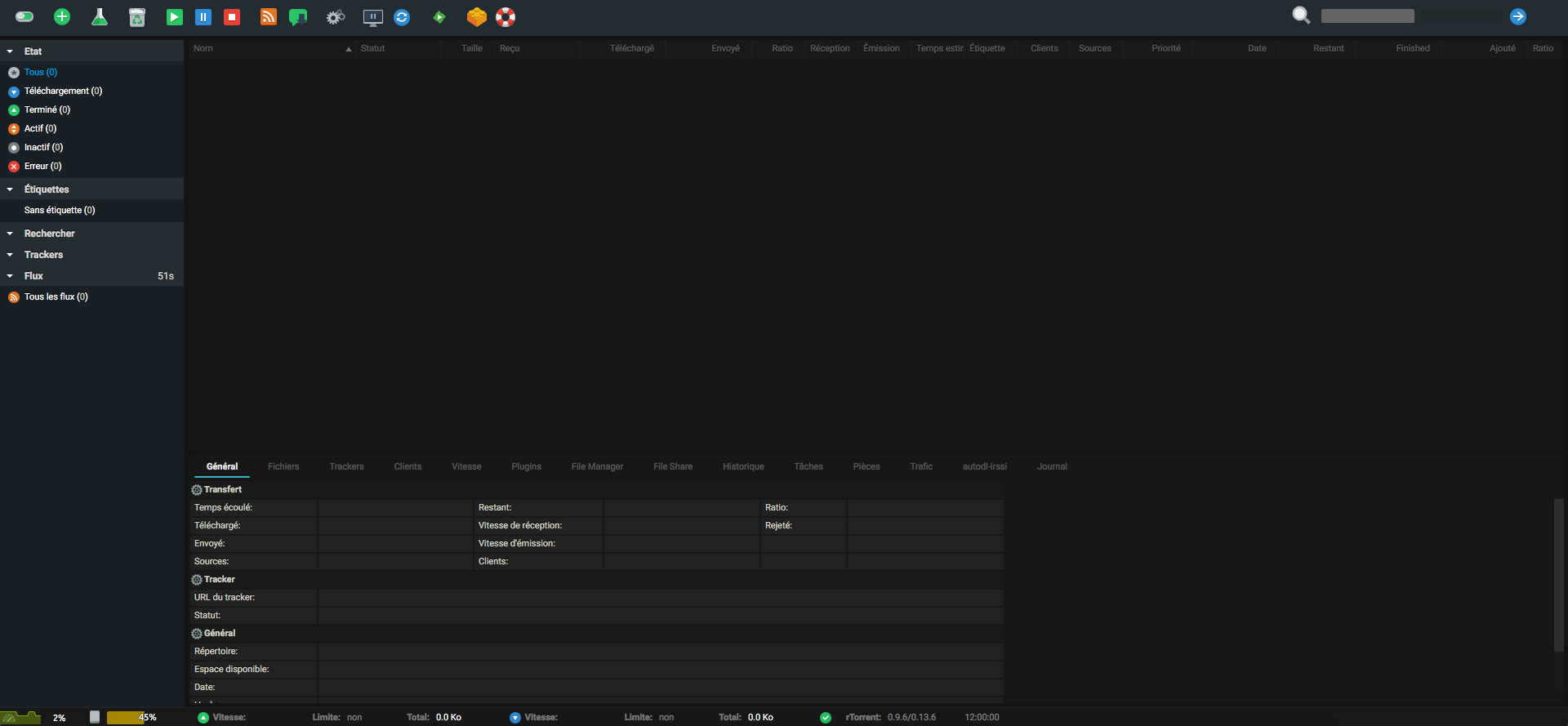The image size is (1568, 726).
Task: Open the orange RSS feed manager icon
Action: pos(269,17)
